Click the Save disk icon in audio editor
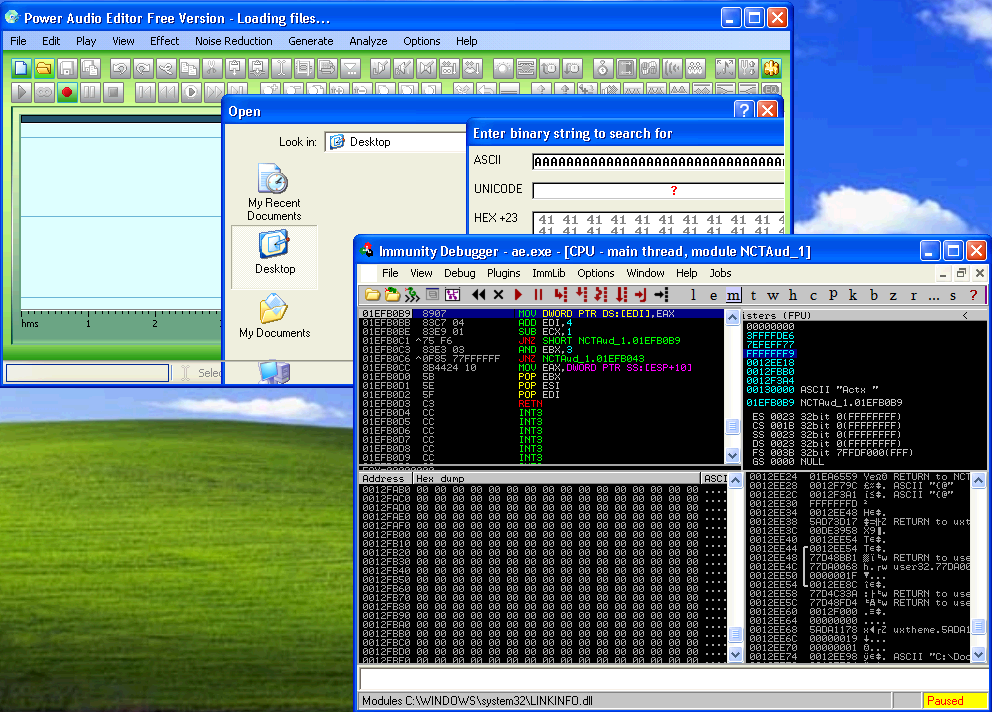 coord(66,68)
